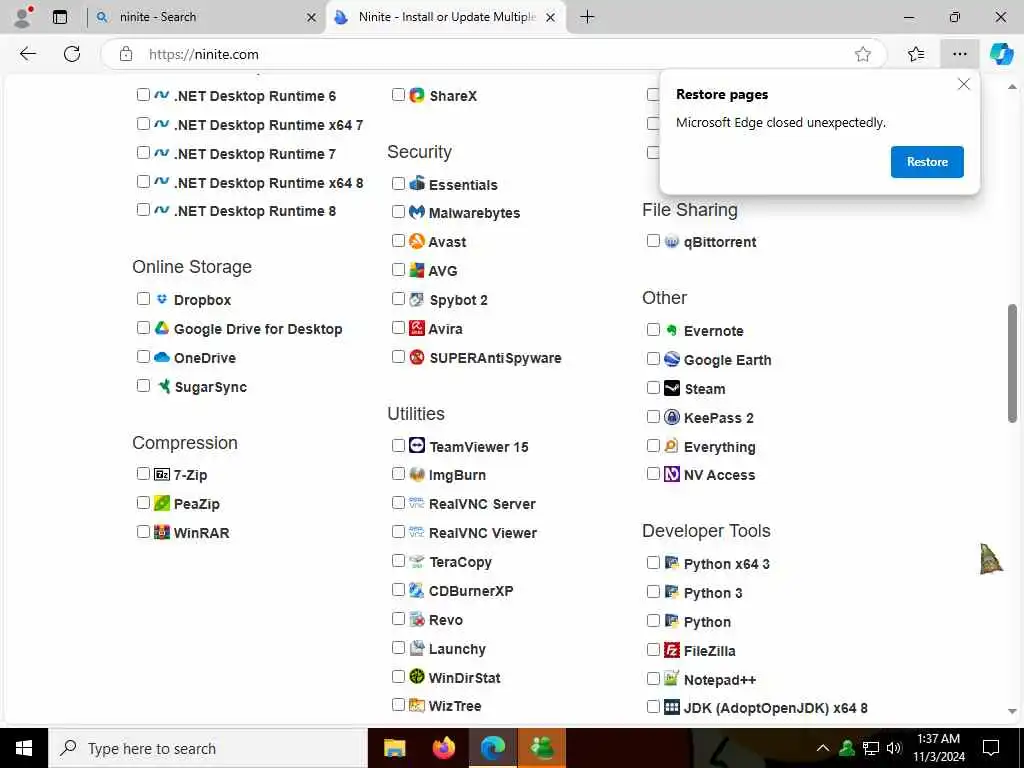Open the Edge favorites hub
Viewport: 1024px width, 768px height.
(x=916, y=54)
